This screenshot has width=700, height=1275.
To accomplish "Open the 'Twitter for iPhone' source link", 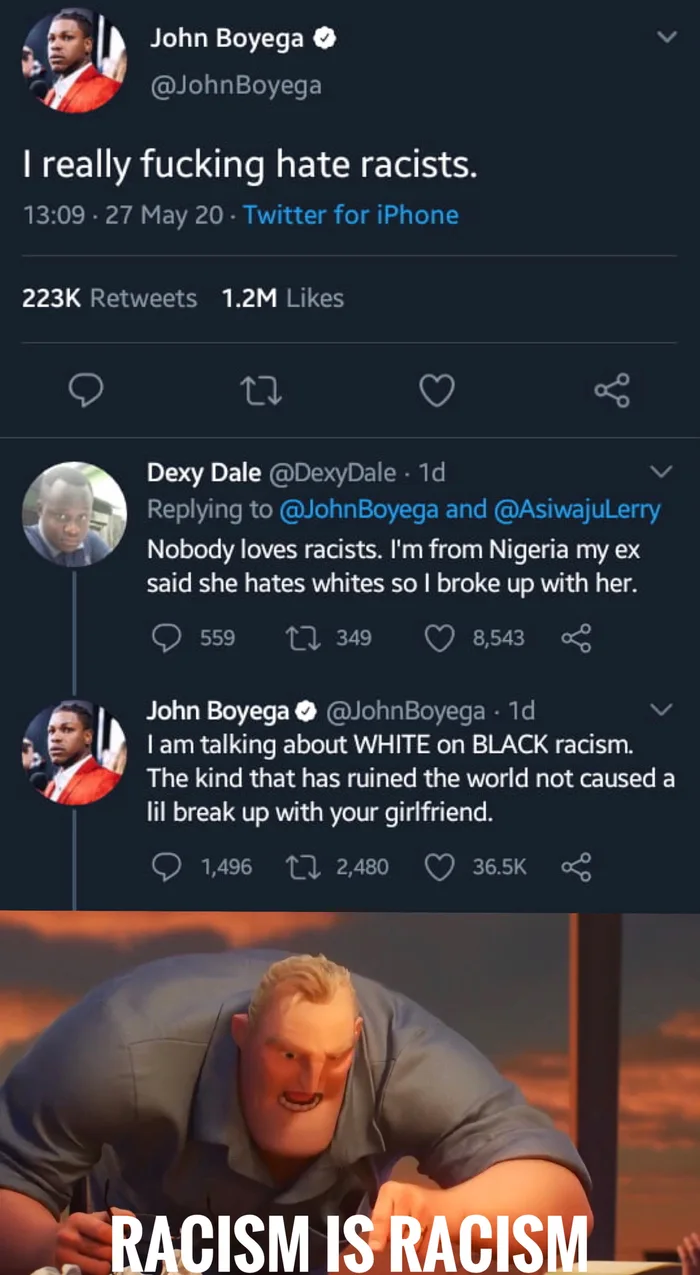I will 350,215.
